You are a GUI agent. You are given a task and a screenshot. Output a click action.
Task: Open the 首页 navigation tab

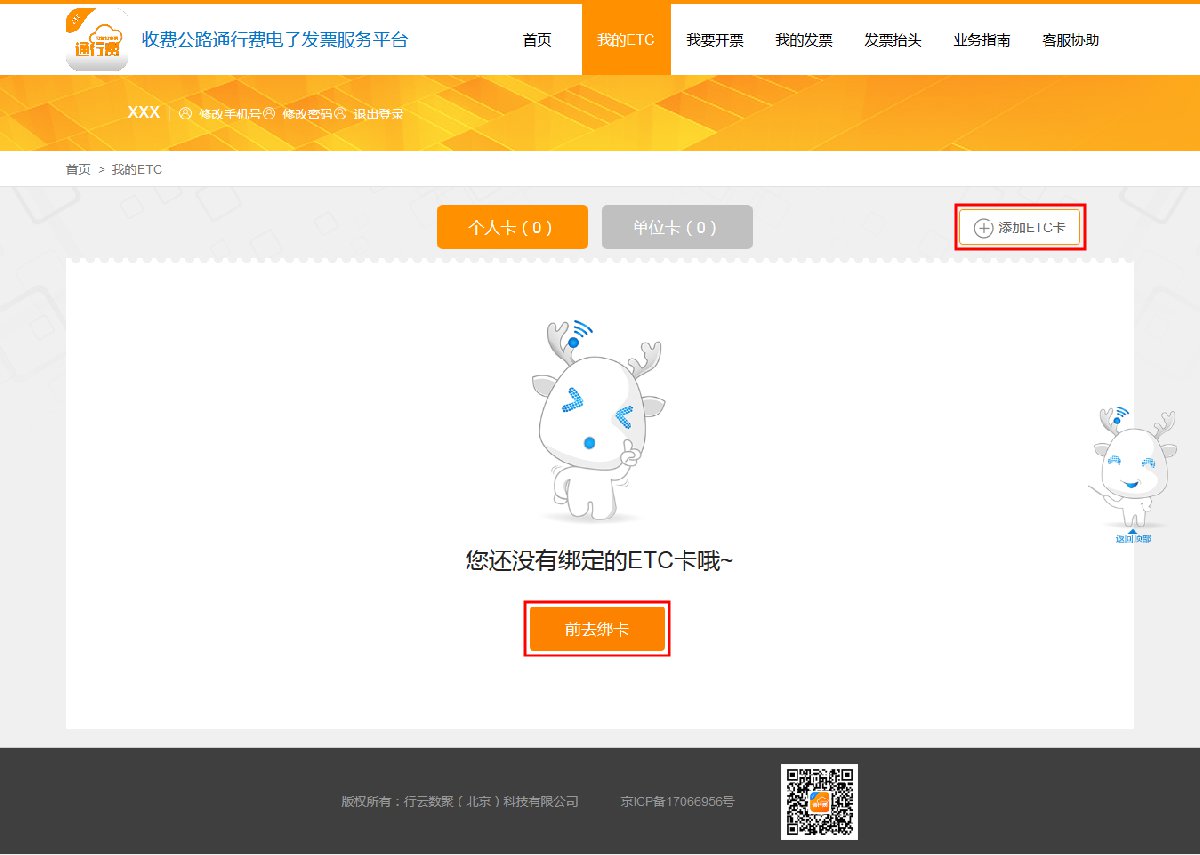tap(537, 40)
